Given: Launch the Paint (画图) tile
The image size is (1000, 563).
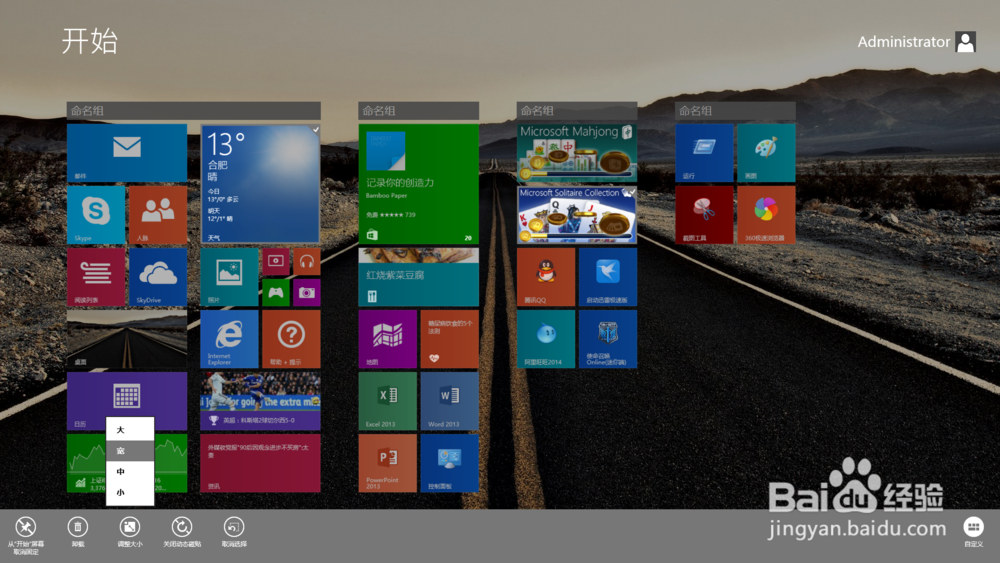Looking at the screenshot, I should click(x=766, y=153).
